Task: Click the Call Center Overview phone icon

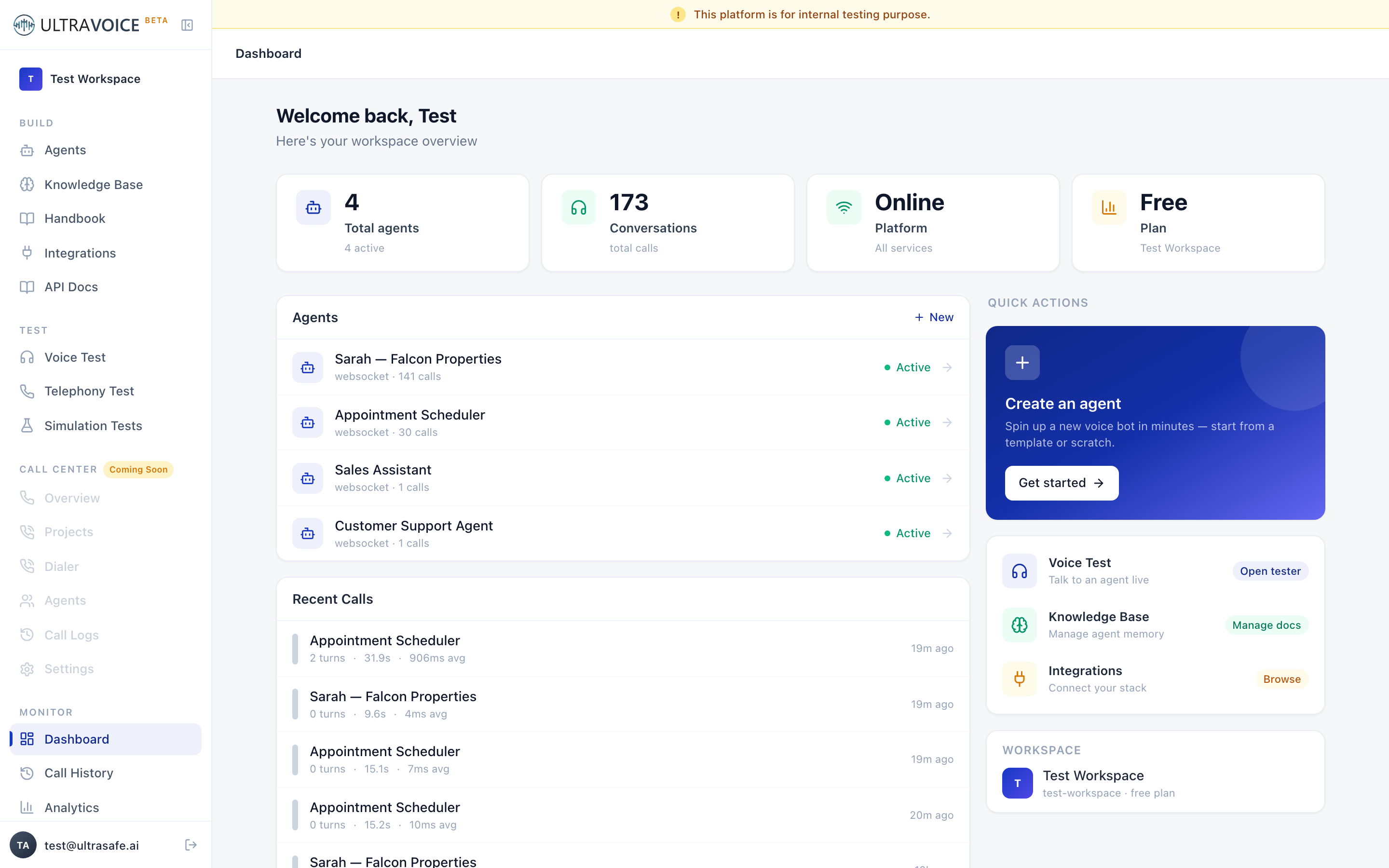Action: pos(27,498)
